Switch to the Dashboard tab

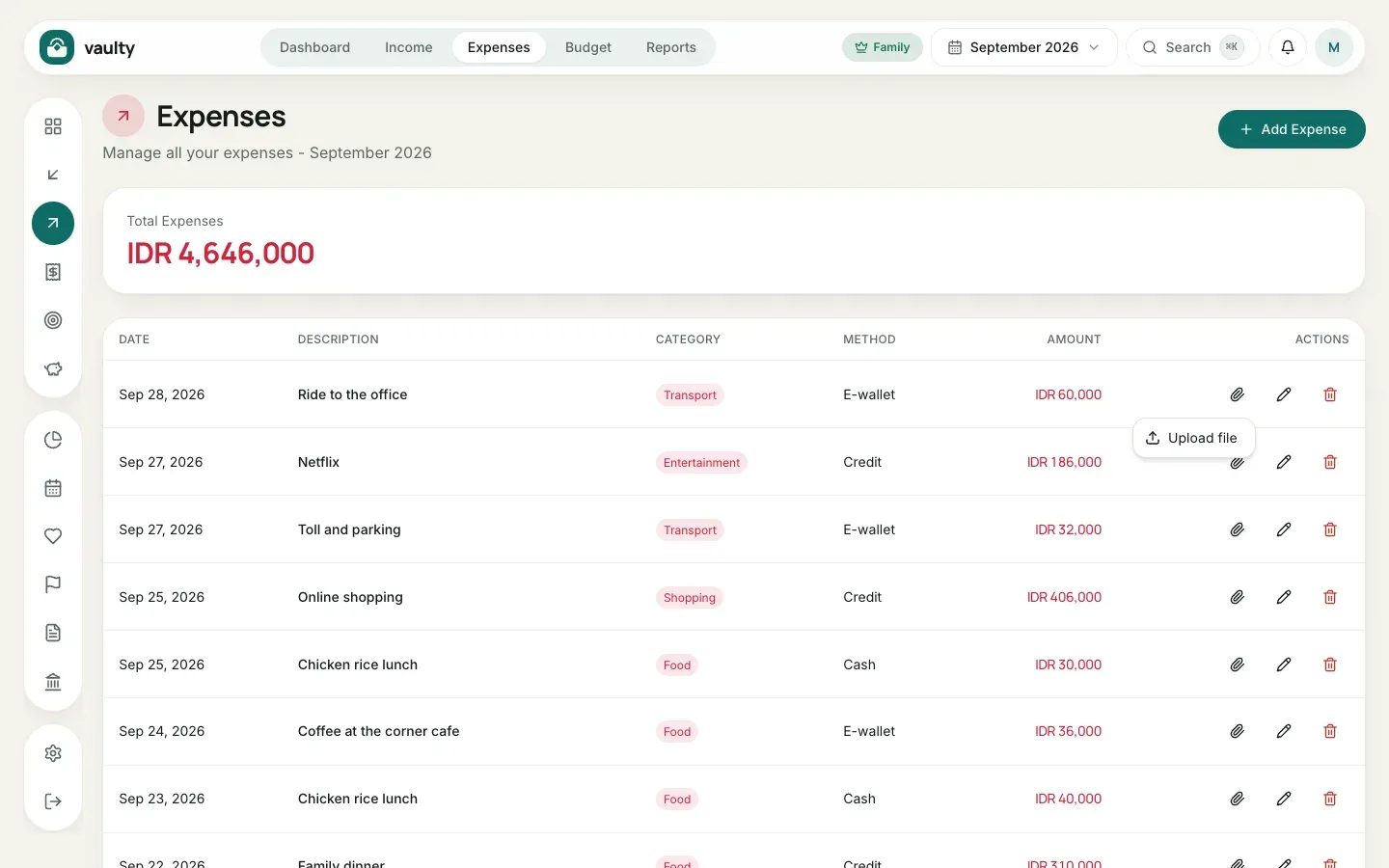pos(314,47)
